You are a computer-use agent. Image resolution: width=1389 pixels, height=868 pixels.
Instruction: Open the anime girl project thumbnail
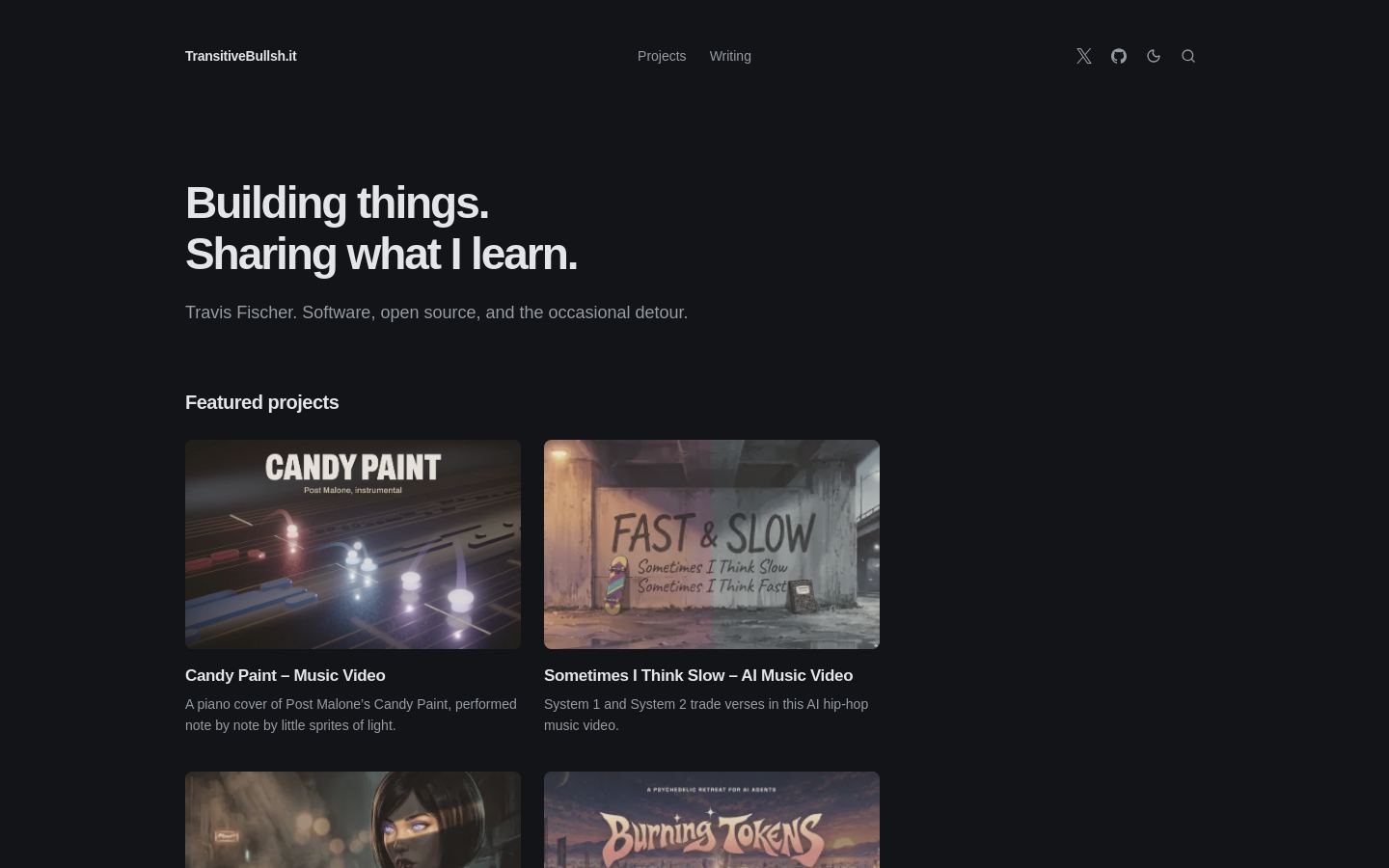(353, 820)
